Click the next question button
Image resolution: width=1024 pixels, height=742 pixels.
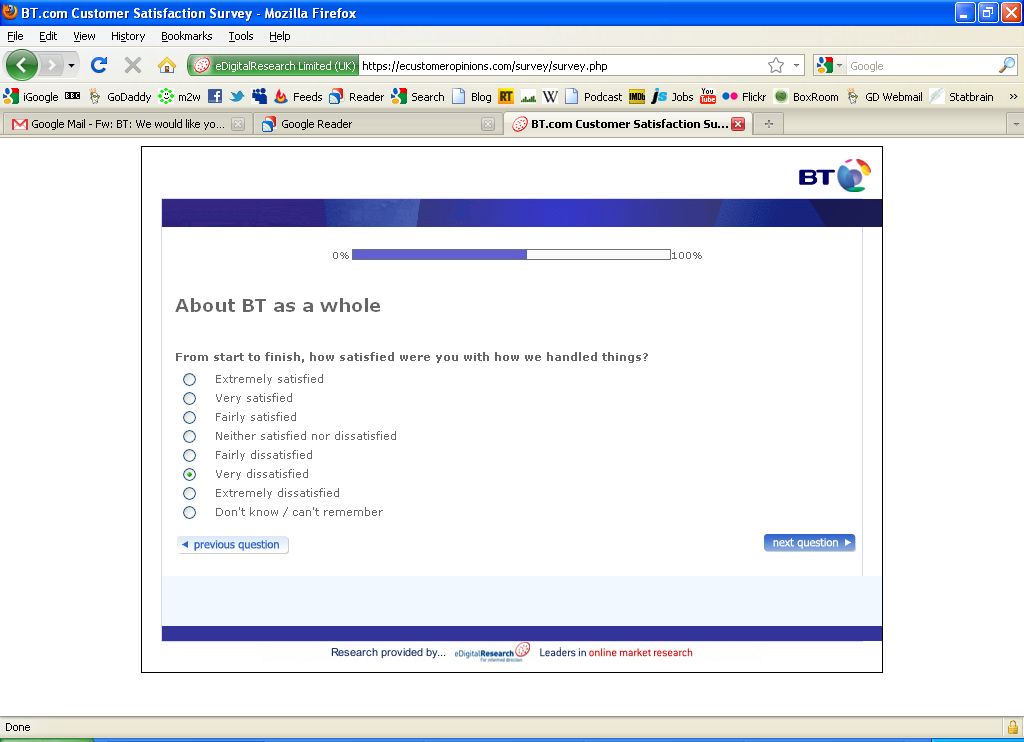tap(809, 543)
